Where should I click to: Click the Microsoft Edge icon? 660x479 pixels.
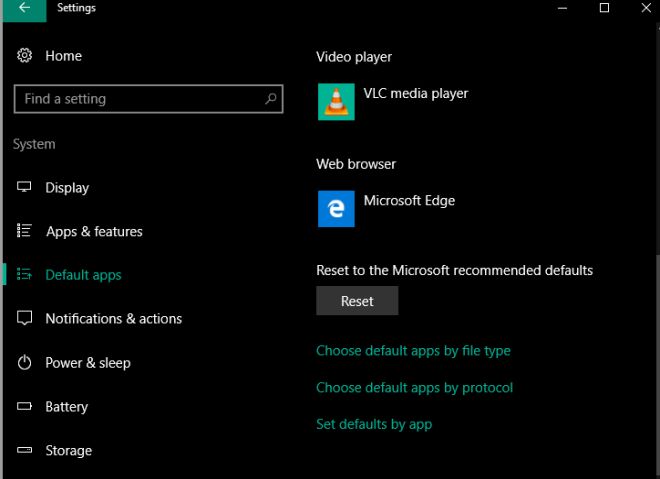[336, 209]
